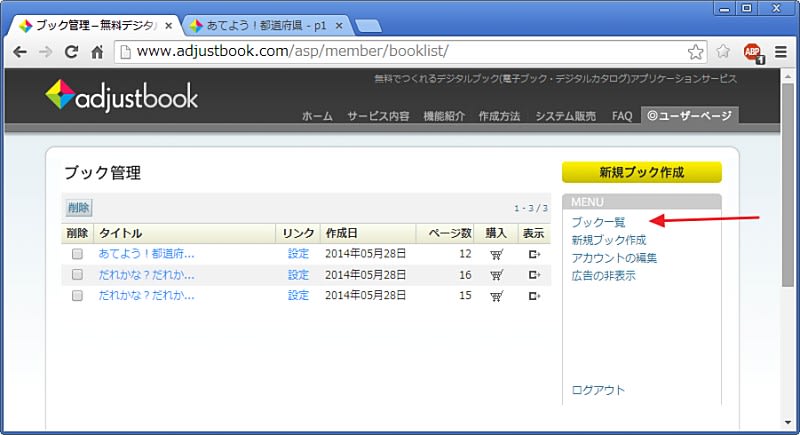This screenshot has width=800, height=435.
Task: Check the box for あてよう！都道府 book
Action: tap(77, 254)
